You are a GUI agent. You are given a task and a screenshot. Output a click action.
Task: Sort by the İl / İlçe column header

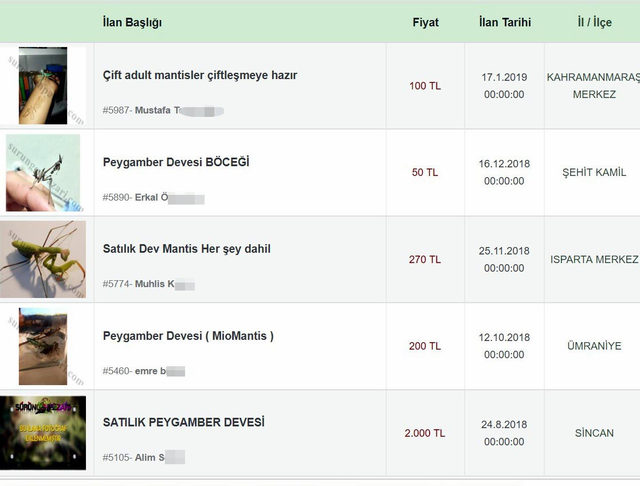[594, 22]
